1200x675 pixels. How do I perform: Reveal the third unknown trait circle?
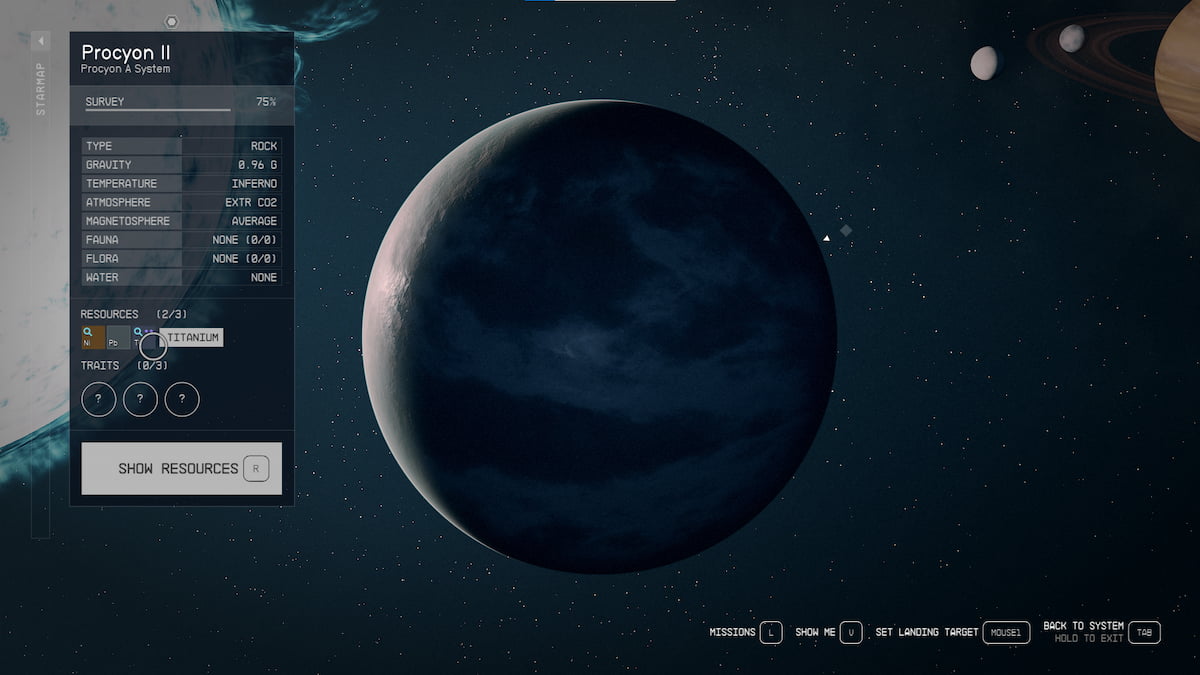click(181, 399)
